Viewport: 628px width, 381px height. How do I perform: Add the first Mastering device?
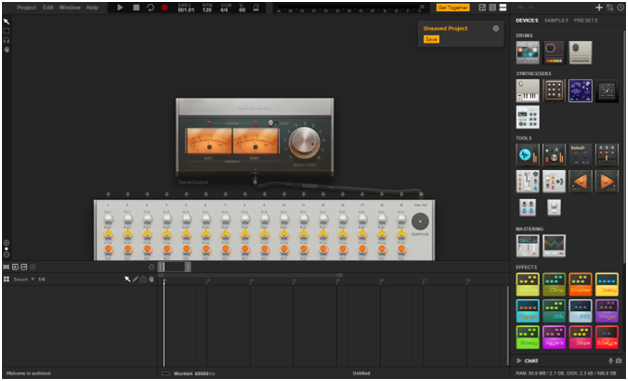point(527,246)
